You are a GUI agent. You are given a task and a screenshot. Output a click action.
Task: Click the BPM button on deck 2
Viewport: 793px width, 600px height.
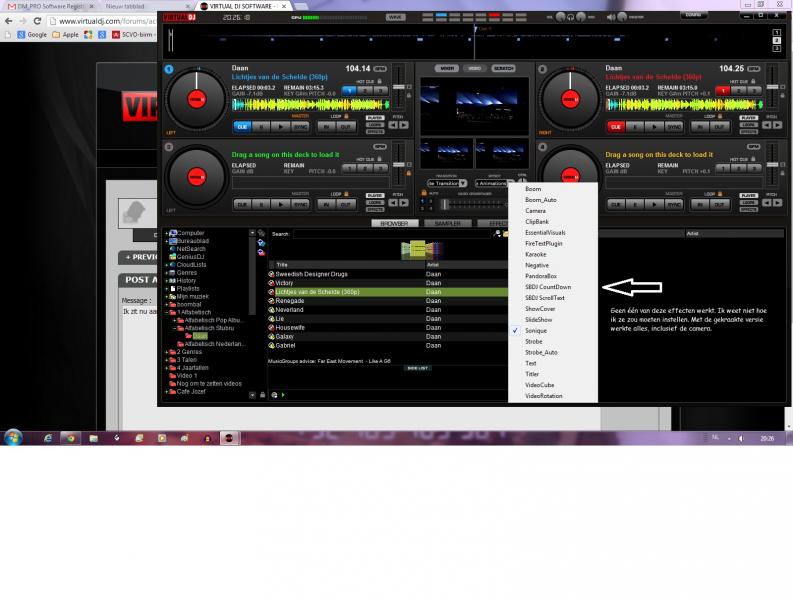tap(754, 69)
